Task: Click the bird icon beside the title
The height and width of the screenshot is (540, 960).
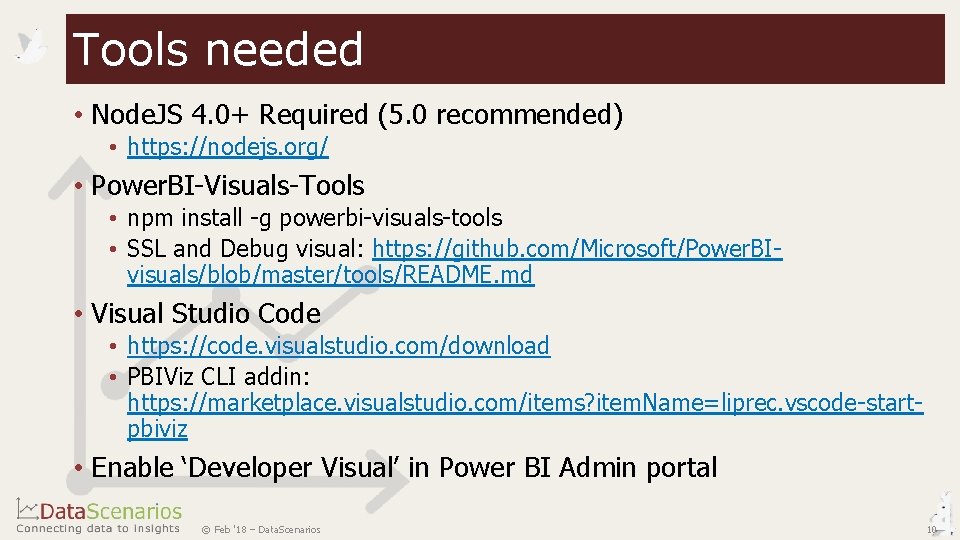Action: coord(30,47)
